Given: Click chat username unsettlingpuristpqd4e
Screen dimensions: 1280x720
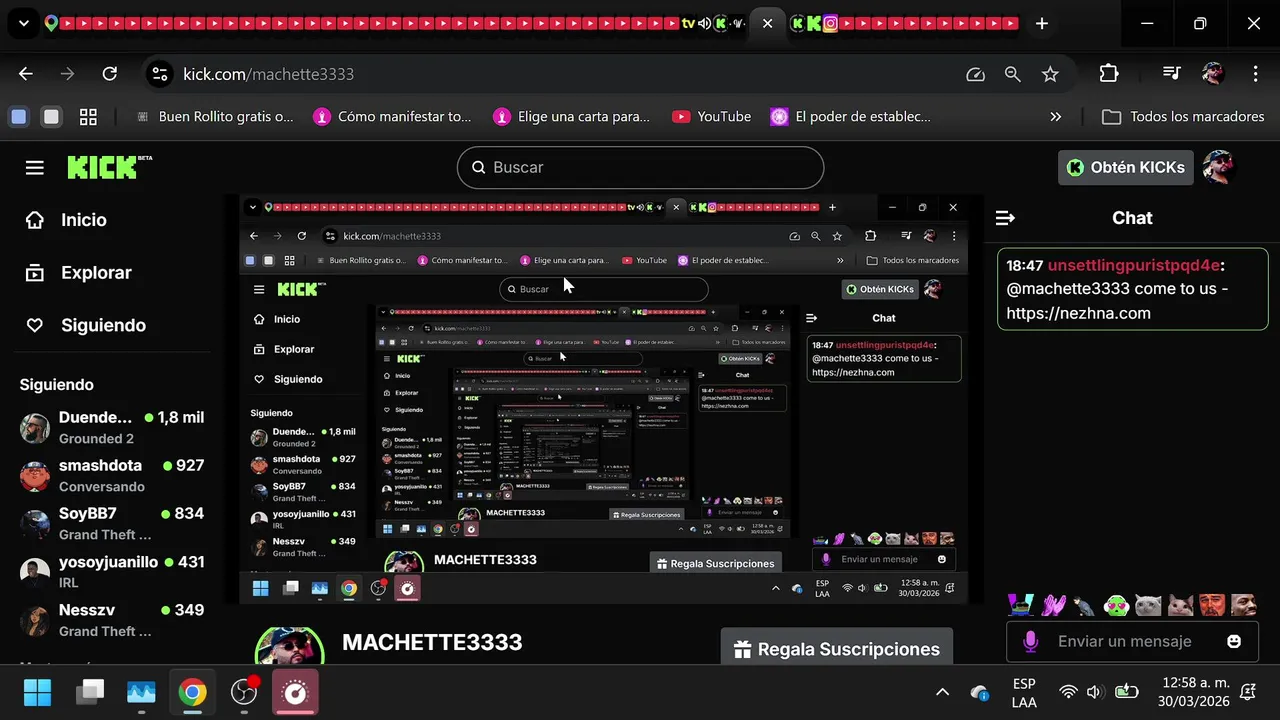Looking at the screenshot, I should 1134,266.
